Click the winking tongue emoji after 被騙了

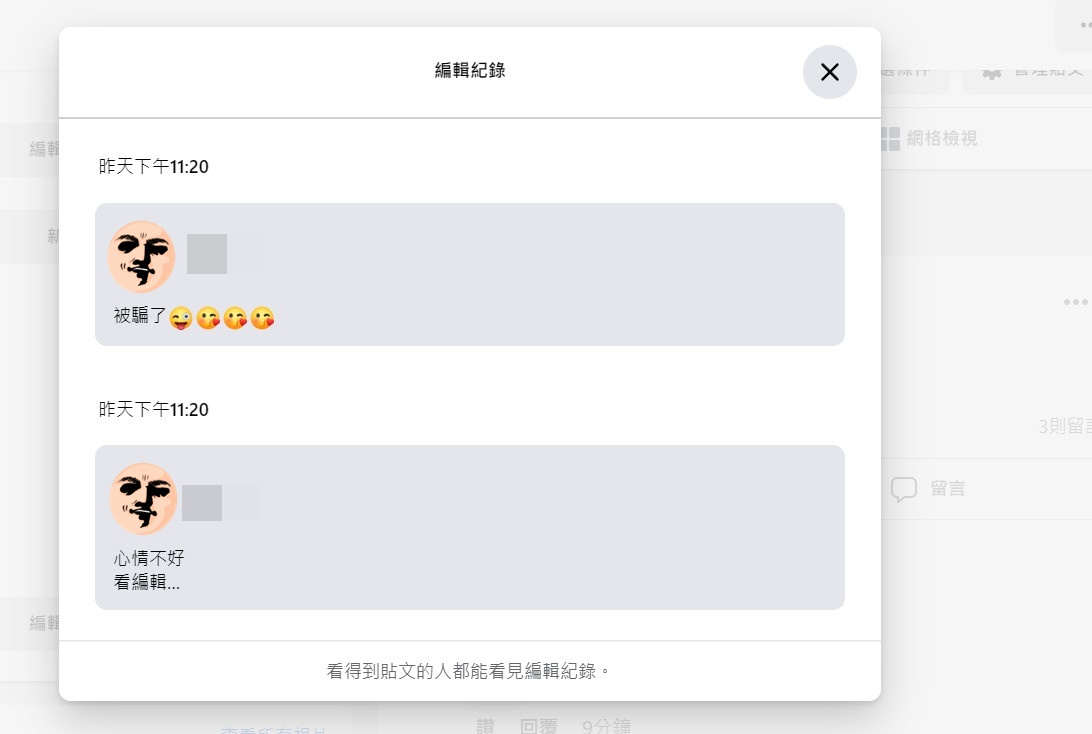(x=180, y=318)
